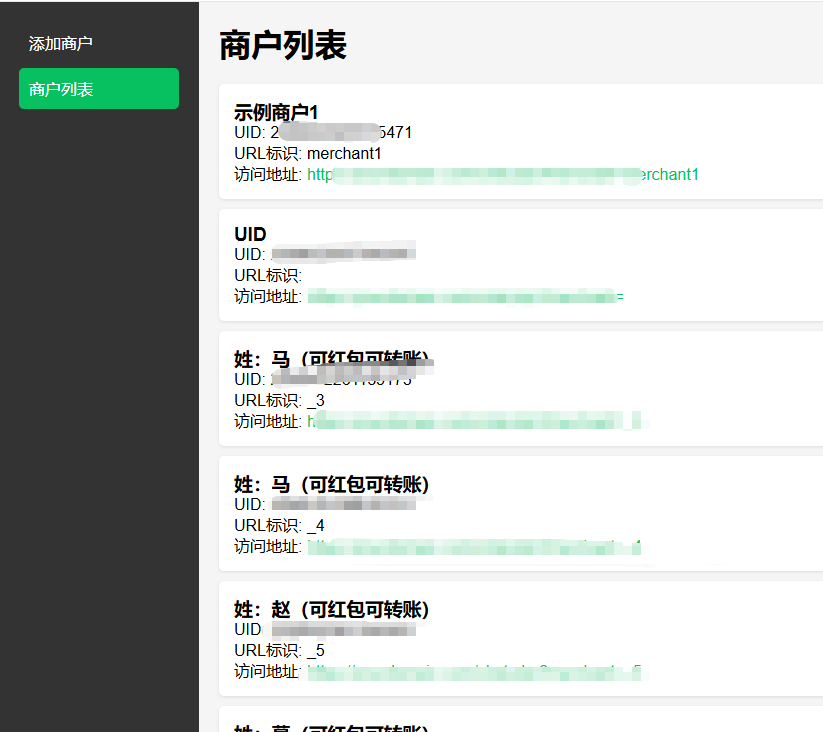This screenshot has width=823, height=732.
Task: Click the card title named UID
Action: (250, 234)
